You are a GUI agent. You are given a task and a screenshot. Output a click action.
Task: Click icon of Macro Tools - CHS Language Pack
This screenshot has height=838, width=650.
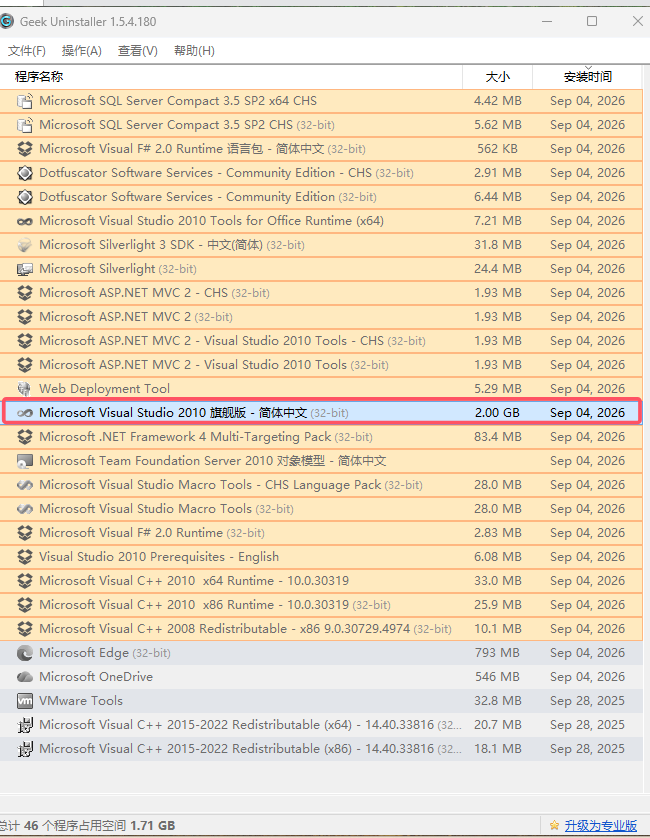pyautogui.click(x=25, y=485)
